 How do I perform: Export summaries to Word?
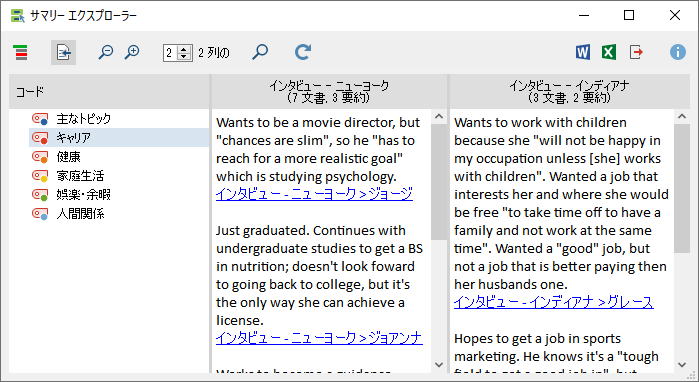(x=583, y=52)
